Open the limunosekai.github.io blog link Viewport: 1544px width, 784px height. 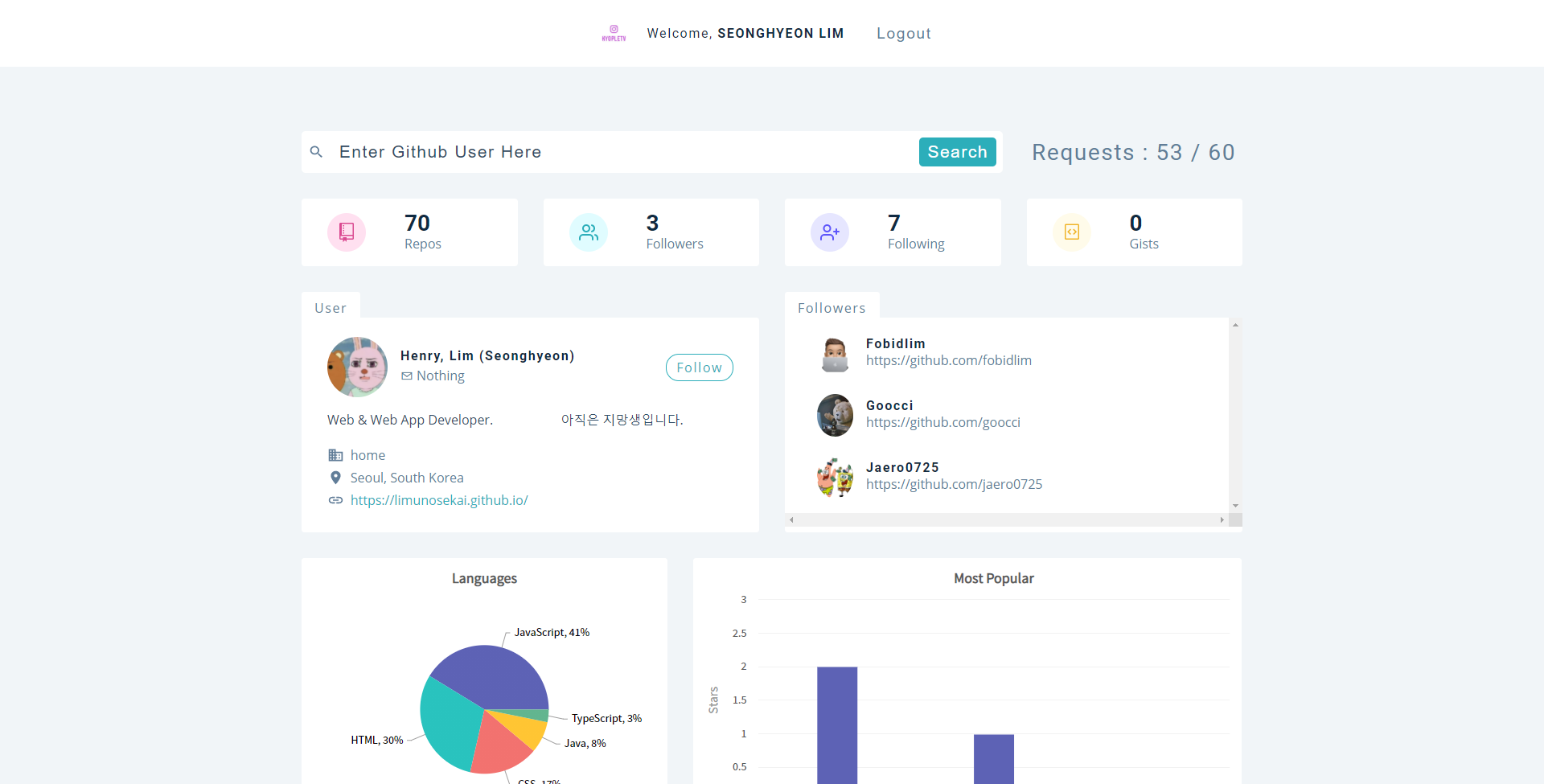click(x=439, y=500)
